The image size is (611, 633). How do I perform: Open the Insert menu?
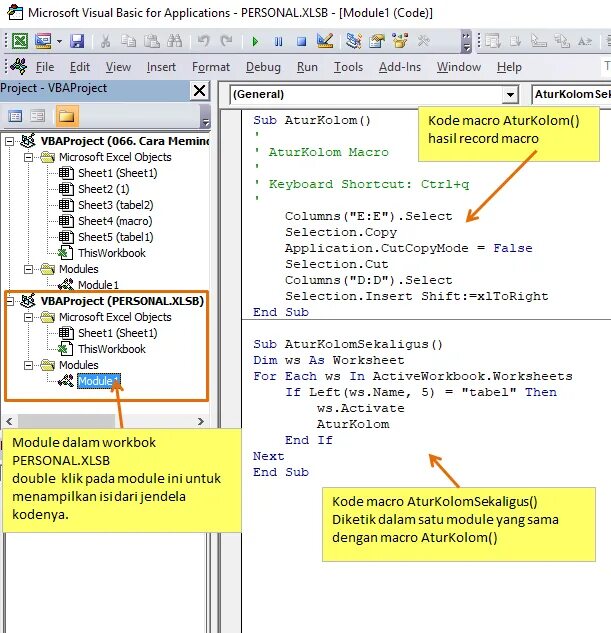tap(161, 67)
